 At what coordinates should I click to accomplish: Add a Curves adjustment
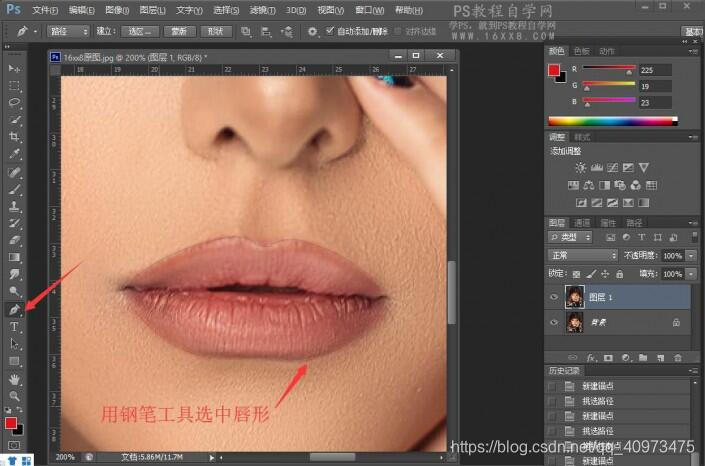(x=612, y=168)
